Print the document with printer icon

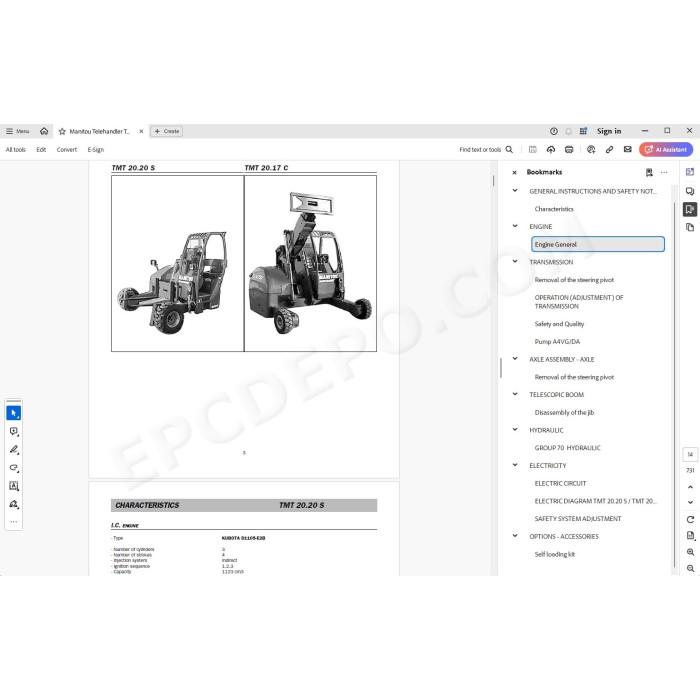click(x=569, y=150)
